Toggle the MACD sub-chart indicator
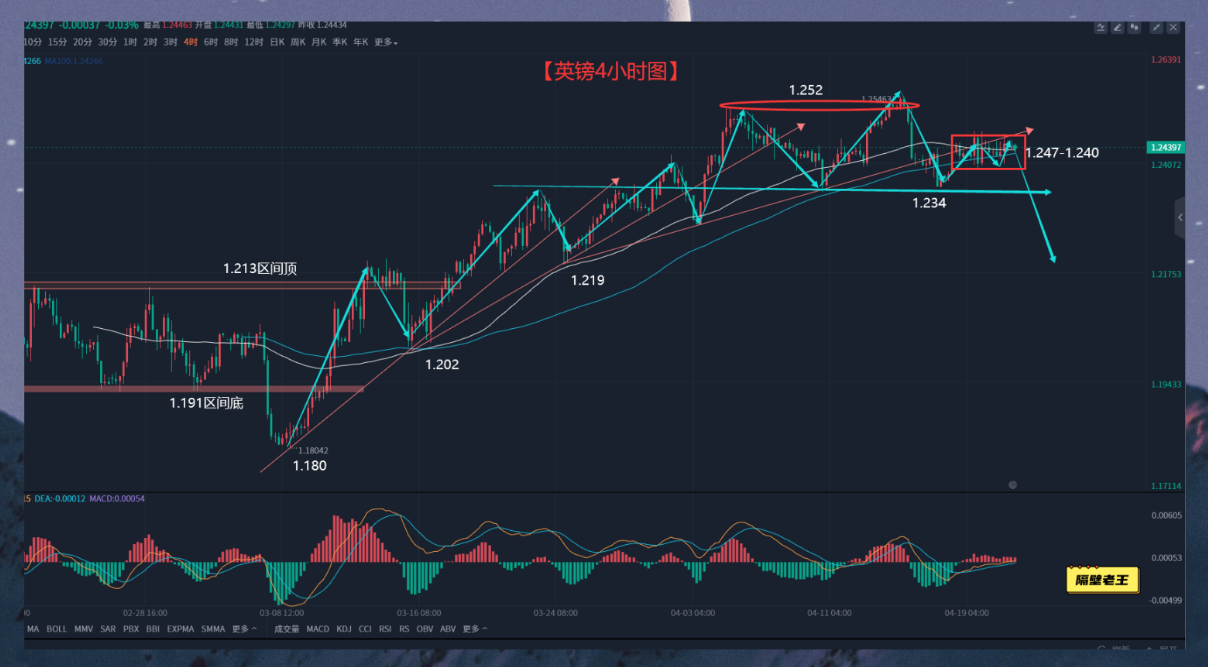The height and width of the screenshot is (667, 1208). (x=317, y=629)
